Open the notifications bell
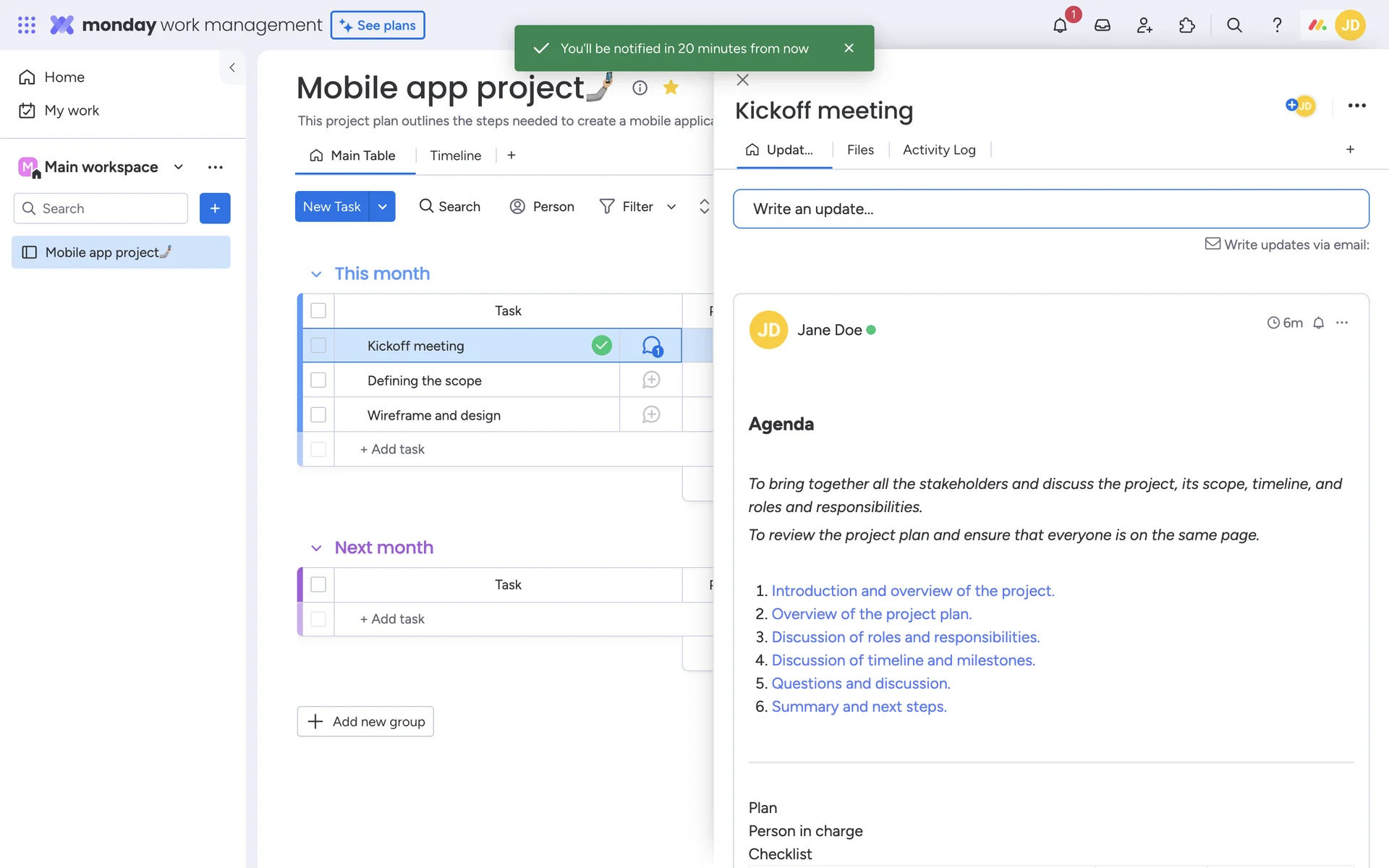Viewport: 1389px width, 868px height. (x=1060, y=25)
